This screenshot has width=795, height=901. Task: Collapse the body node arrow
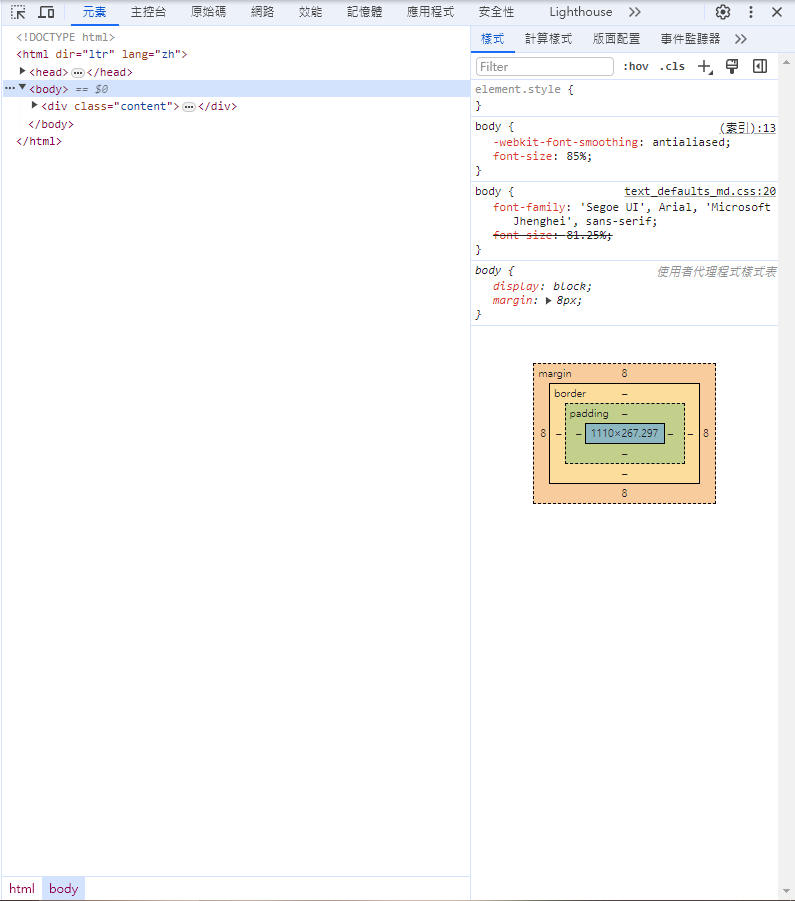pyautogui.click(x=22, y=87)
